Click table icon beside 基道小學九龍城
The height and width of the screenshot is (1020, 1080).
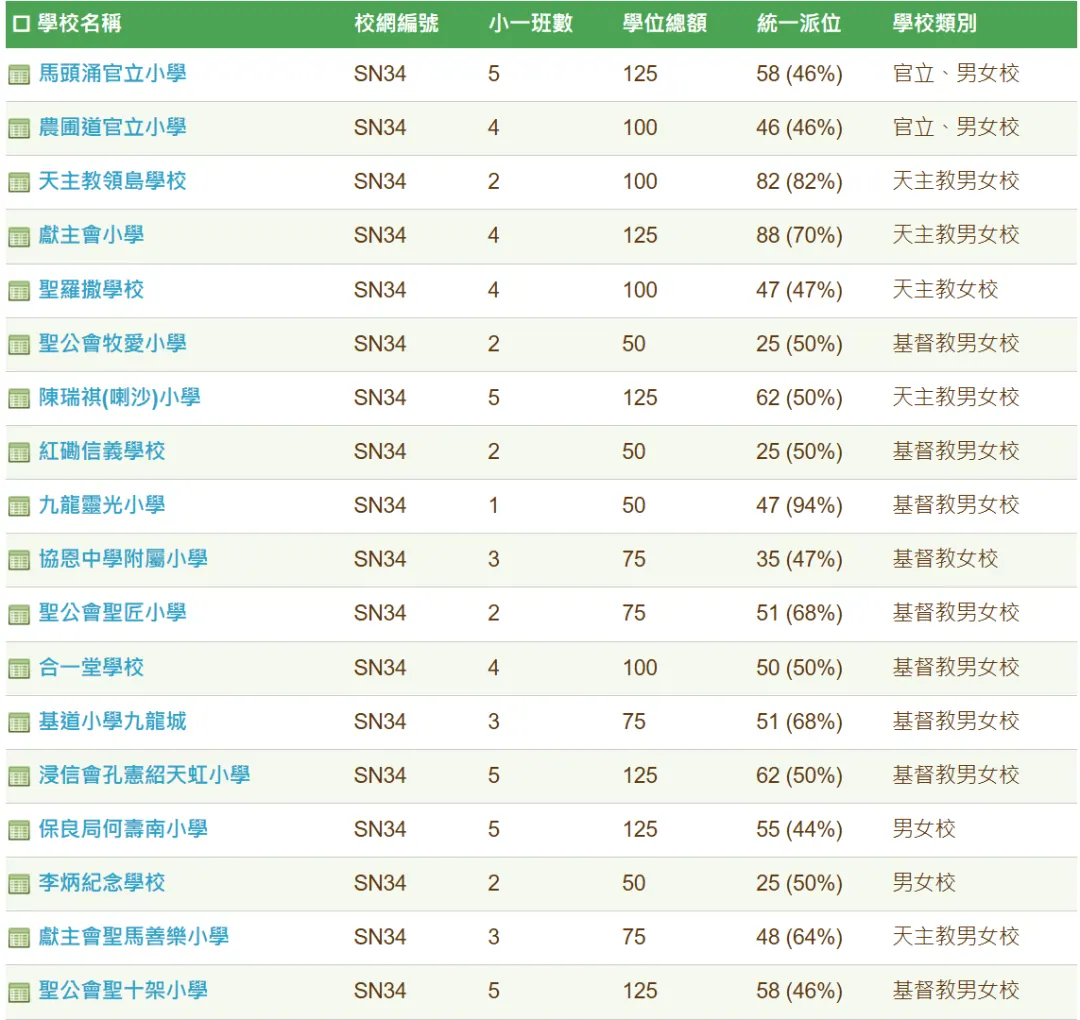[x=19, y=722]
